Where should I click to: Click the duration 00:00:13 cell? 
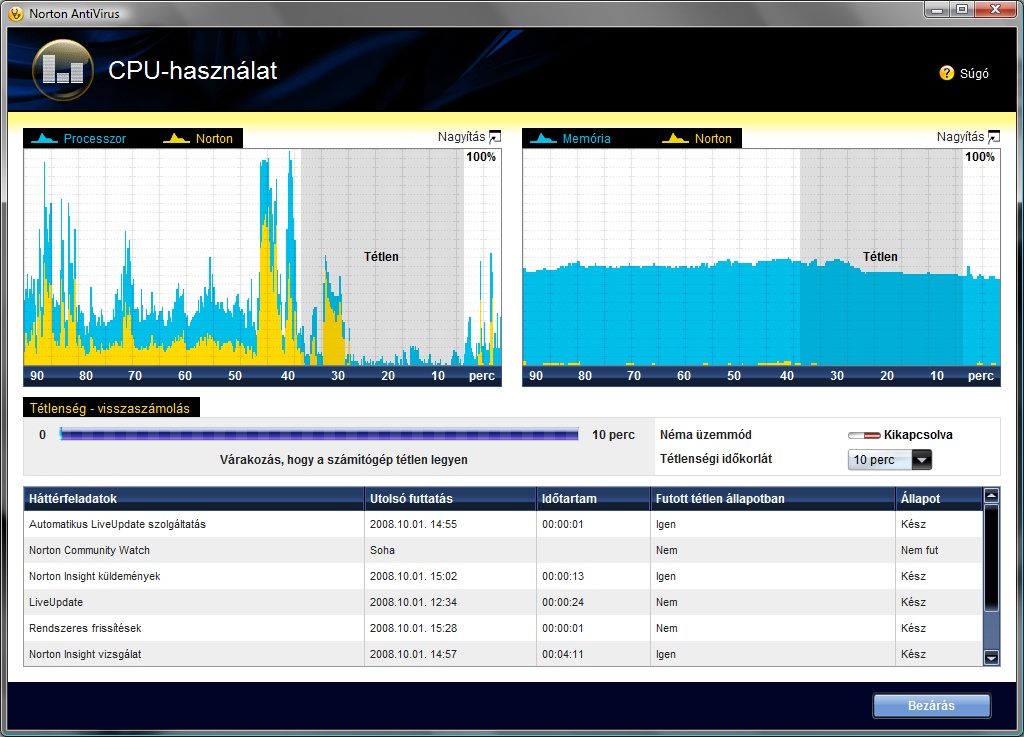click(563, 576)
